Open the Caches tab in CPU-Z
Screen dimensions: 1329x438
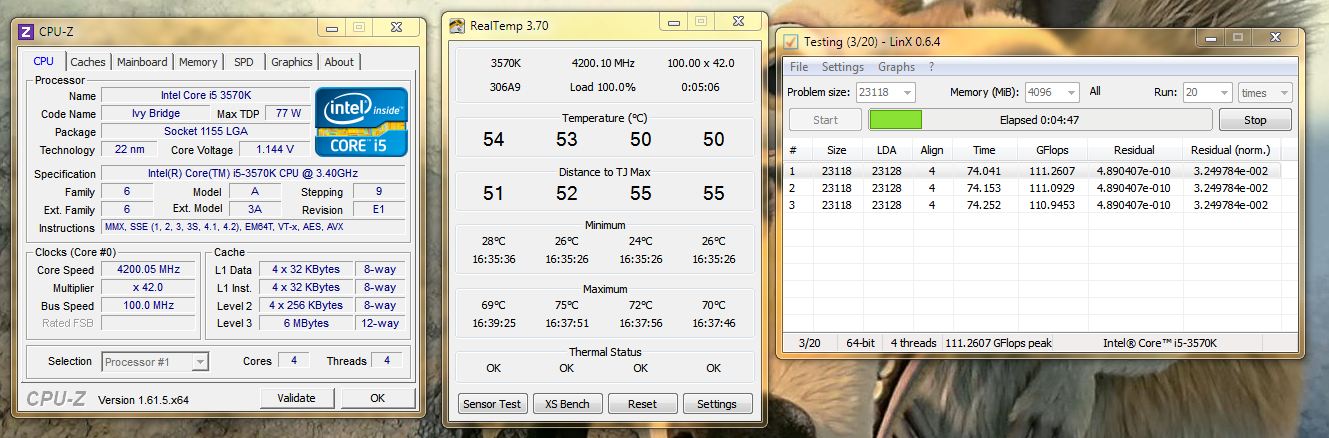(x=88, y=62)
